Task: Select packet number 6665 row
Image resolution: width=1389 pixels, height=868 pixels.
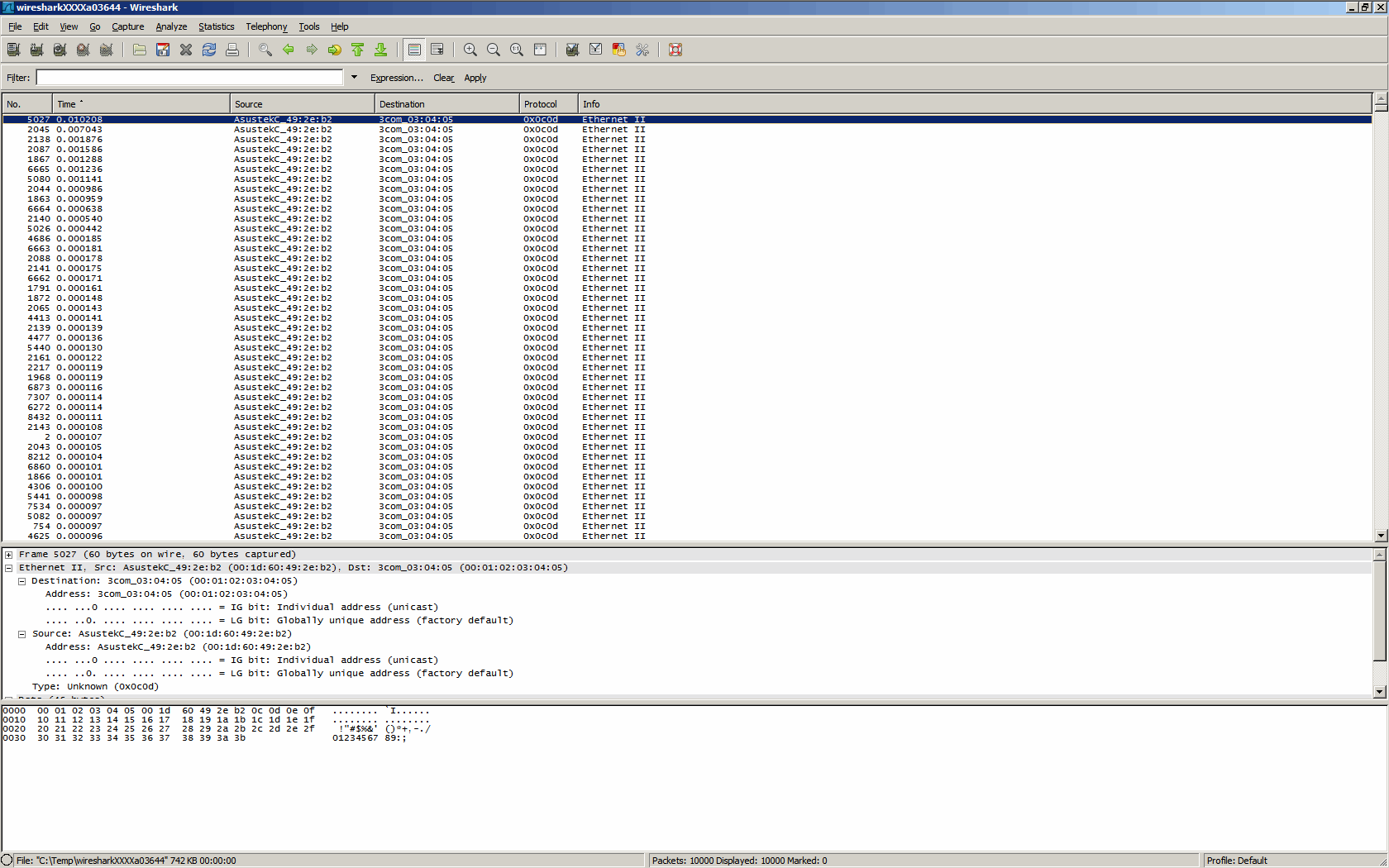Action: click(686, 169)
